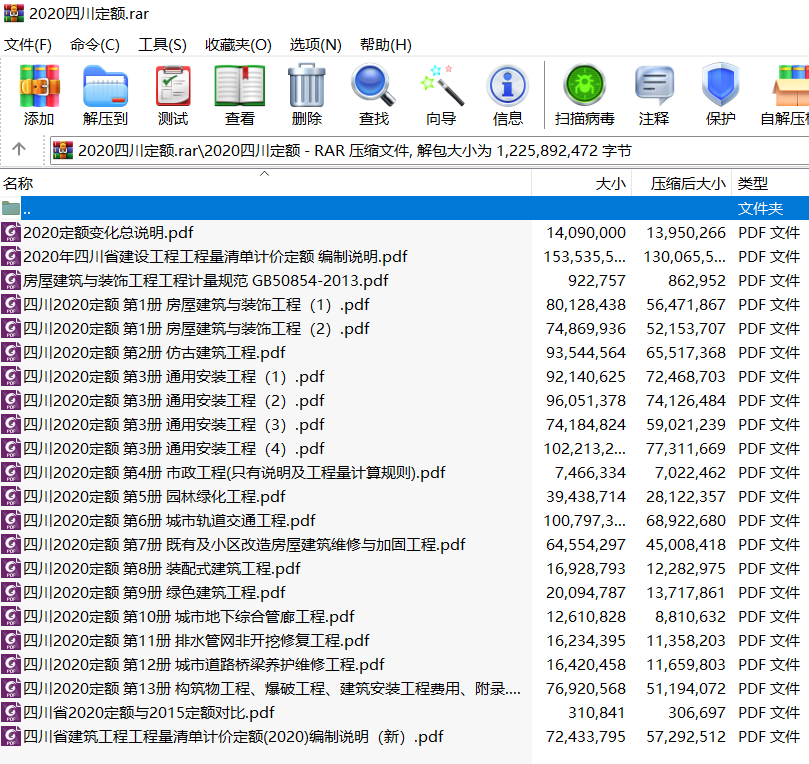This screenshot has height=764, width=809.
Task: Click the 文件夹 type cell
Action: pyautogui.click(x=761, y=208)
